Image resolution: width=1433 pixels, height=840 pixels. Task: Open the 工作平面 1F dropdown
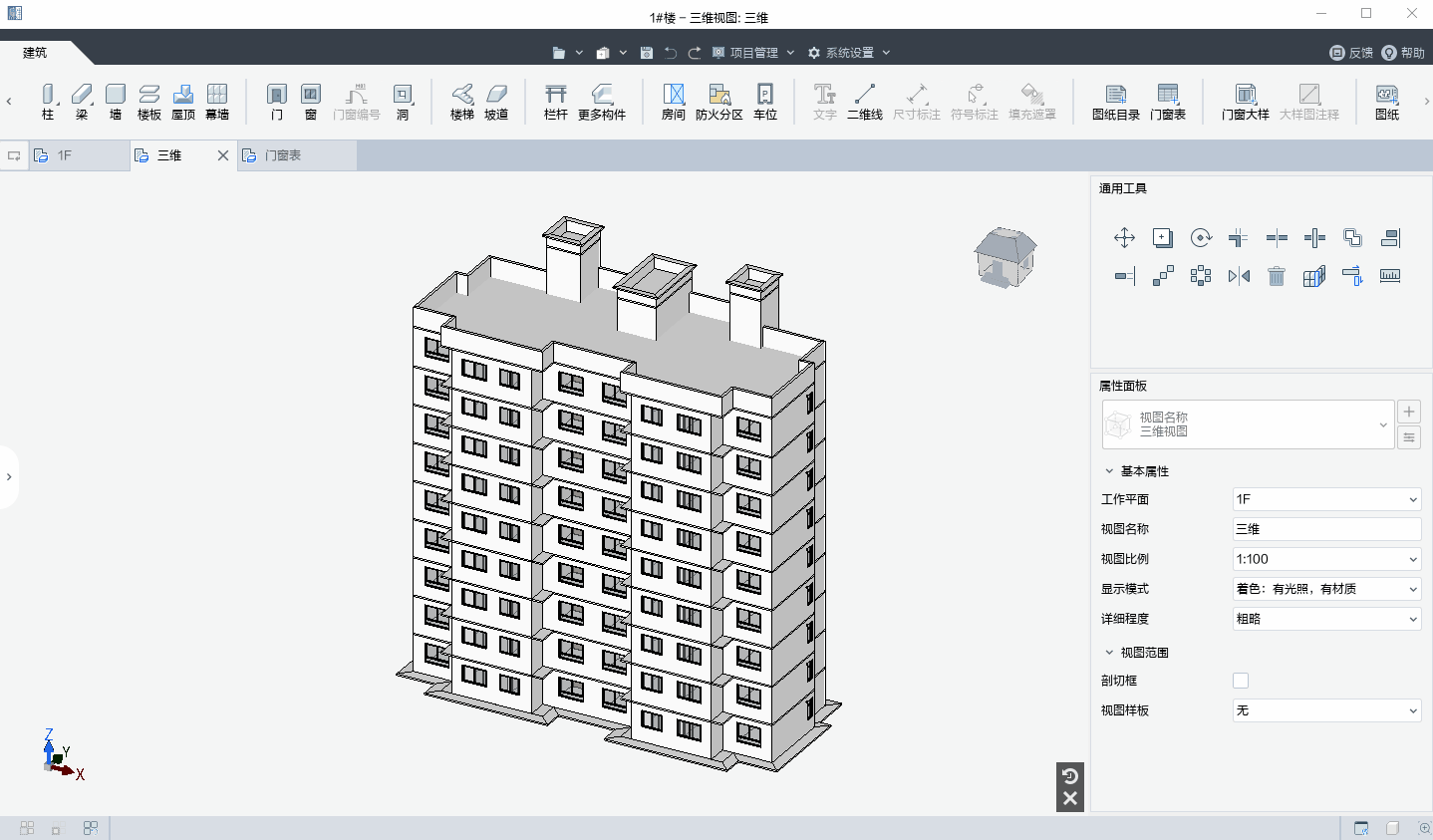(x=1326, y=499)
